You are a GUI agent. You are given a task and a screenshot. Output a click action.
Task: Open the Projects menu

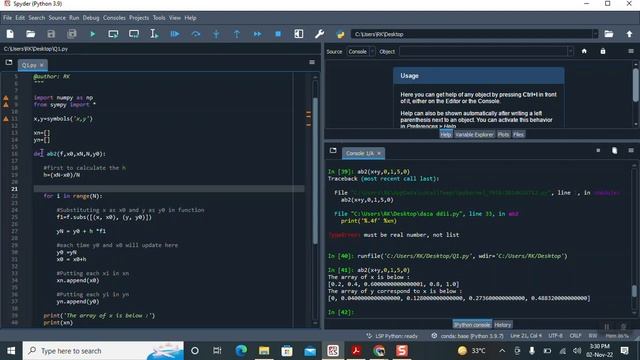[x=139, y=18]
